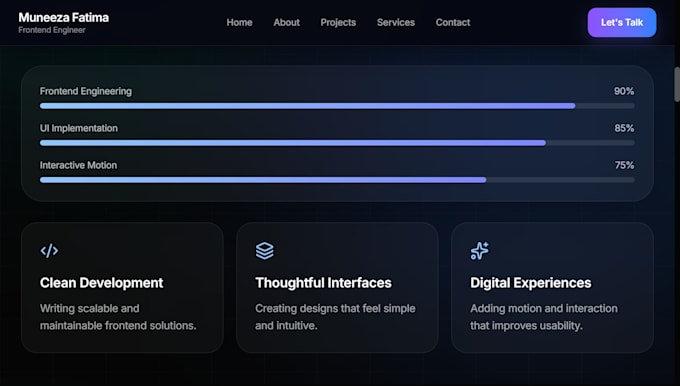Click the 75% value
The height and width of the screenshot is (386, 680).
coord(624,165)
